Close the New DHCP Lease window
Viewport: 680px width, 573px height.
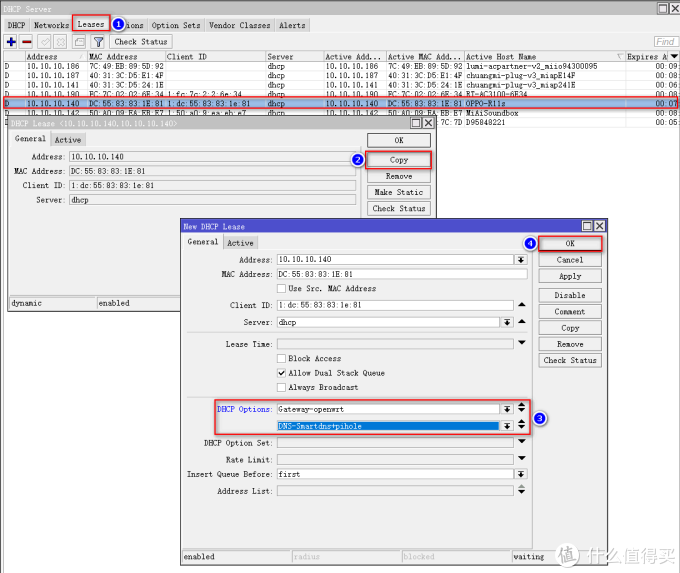(x=600, y=226)
